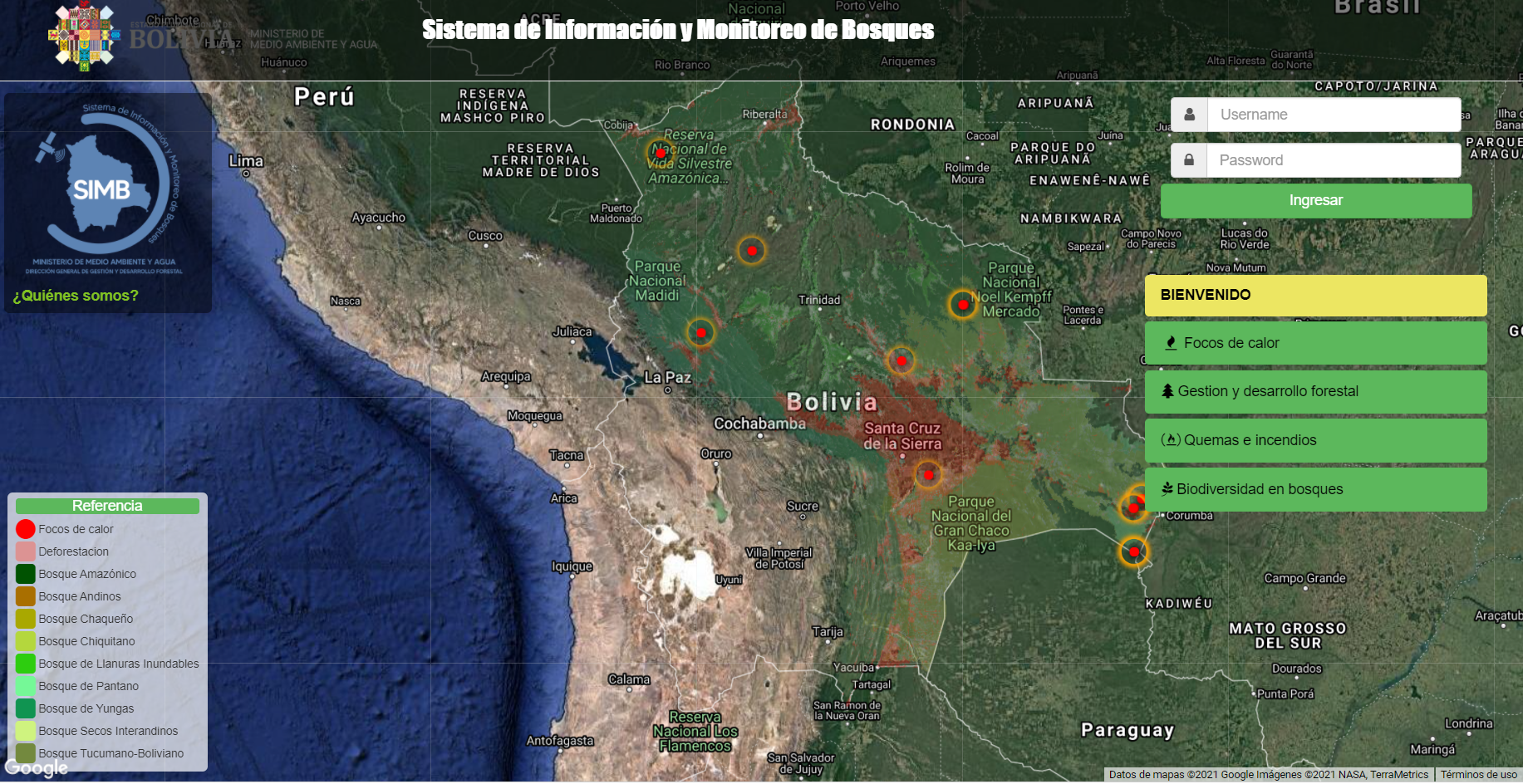This screenshot has width=1523, height=784.
Task: Click the Bosque Secos Interandinos swatch
Action: pyautogui.click(x=26, y=731)
